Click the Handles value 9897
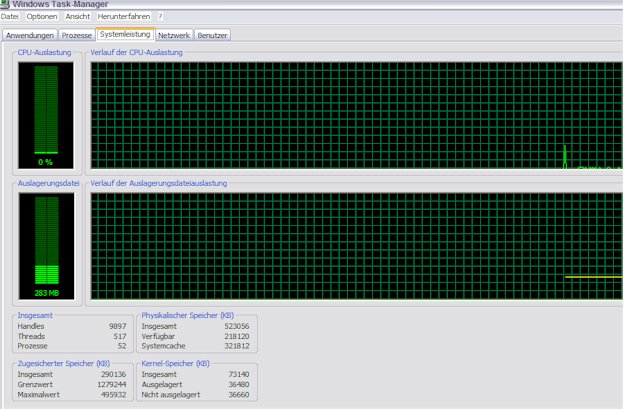624x410 pixels. click(x=117, y=326)
